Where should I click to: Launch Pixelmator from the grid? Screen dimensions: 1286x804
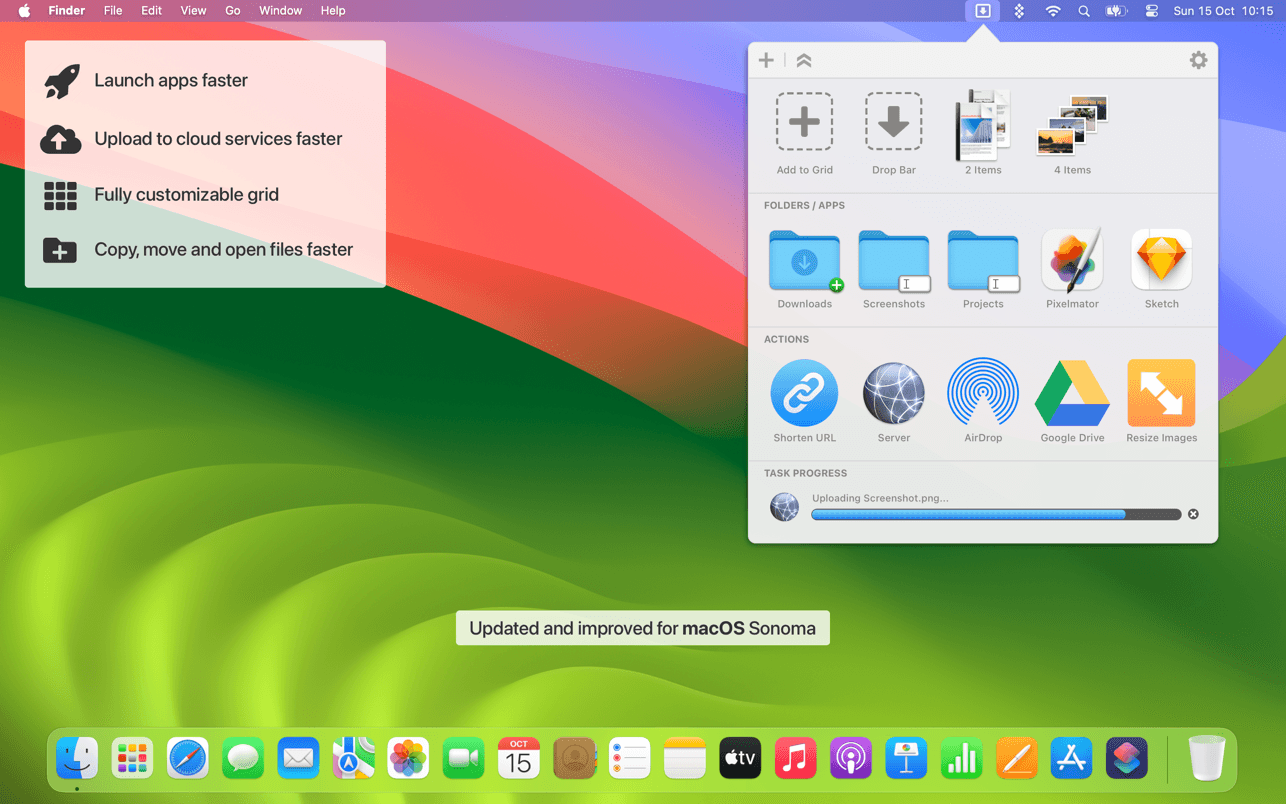[x=1071, y=259]
